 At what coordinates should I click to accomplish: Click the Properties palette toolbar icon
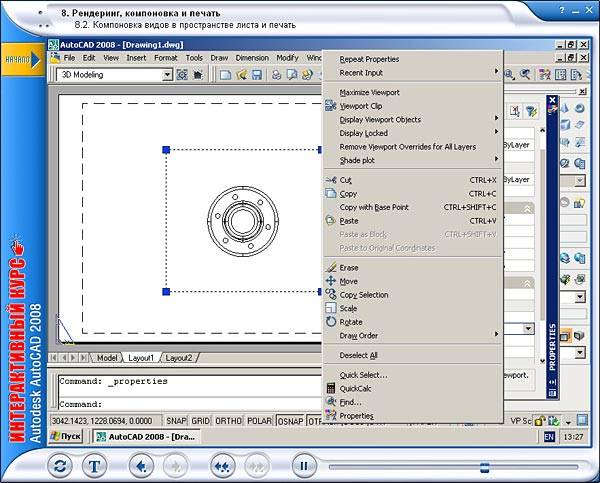(x=545, y=75)
